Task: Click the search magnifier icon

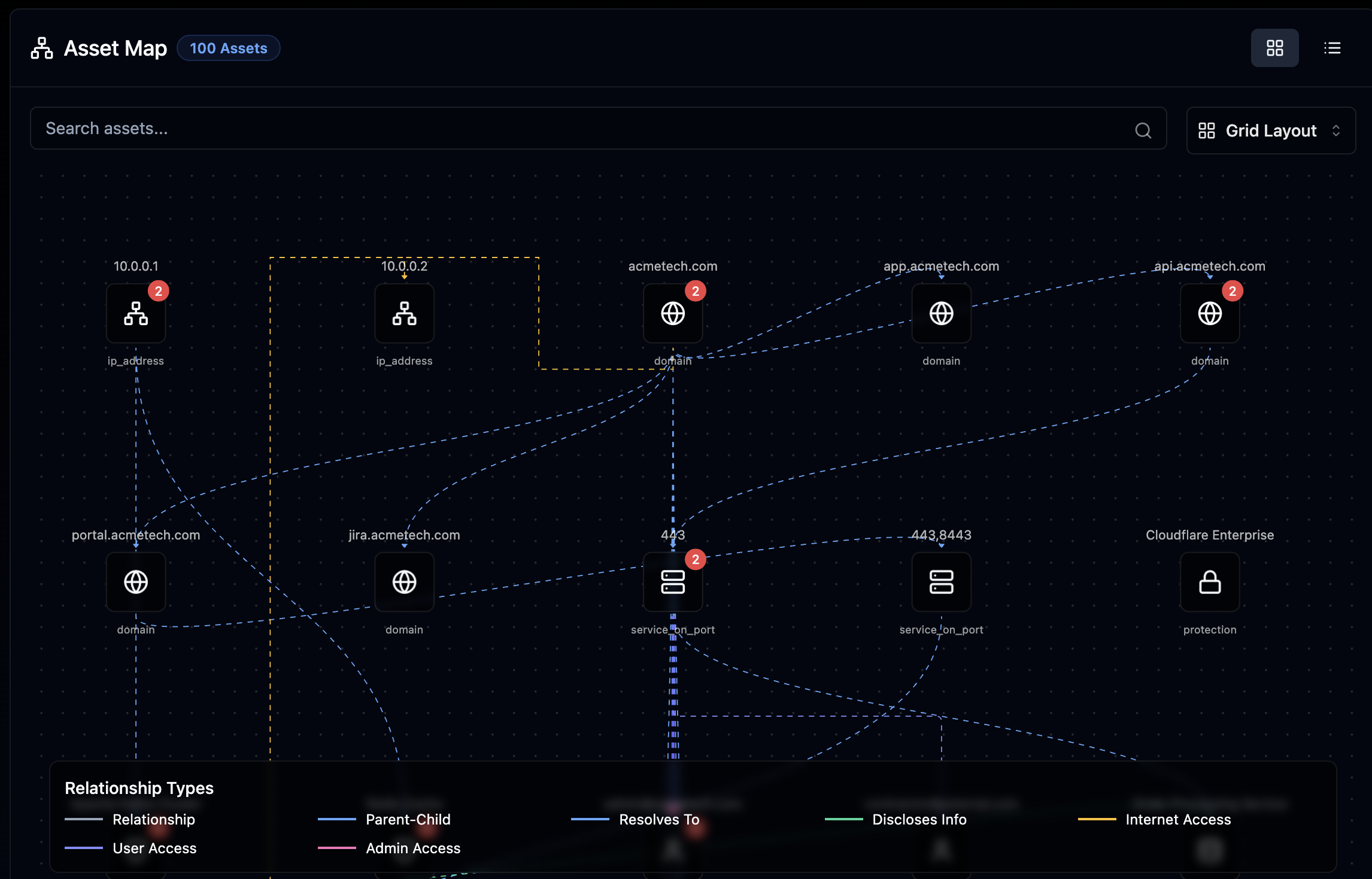Action: [x=1143, y=129]
